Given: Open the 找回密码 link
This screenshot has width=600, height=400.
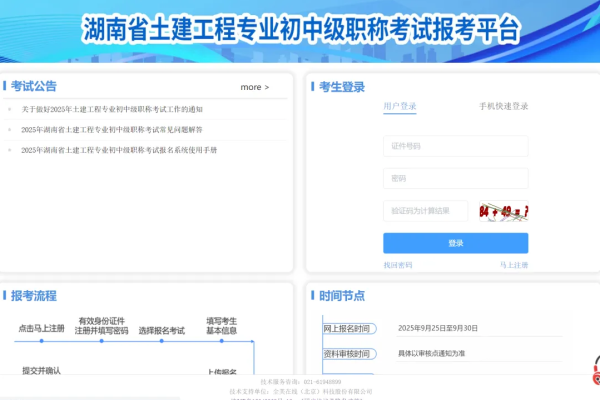Looking at the screenshot, I should tap(398, 265).
